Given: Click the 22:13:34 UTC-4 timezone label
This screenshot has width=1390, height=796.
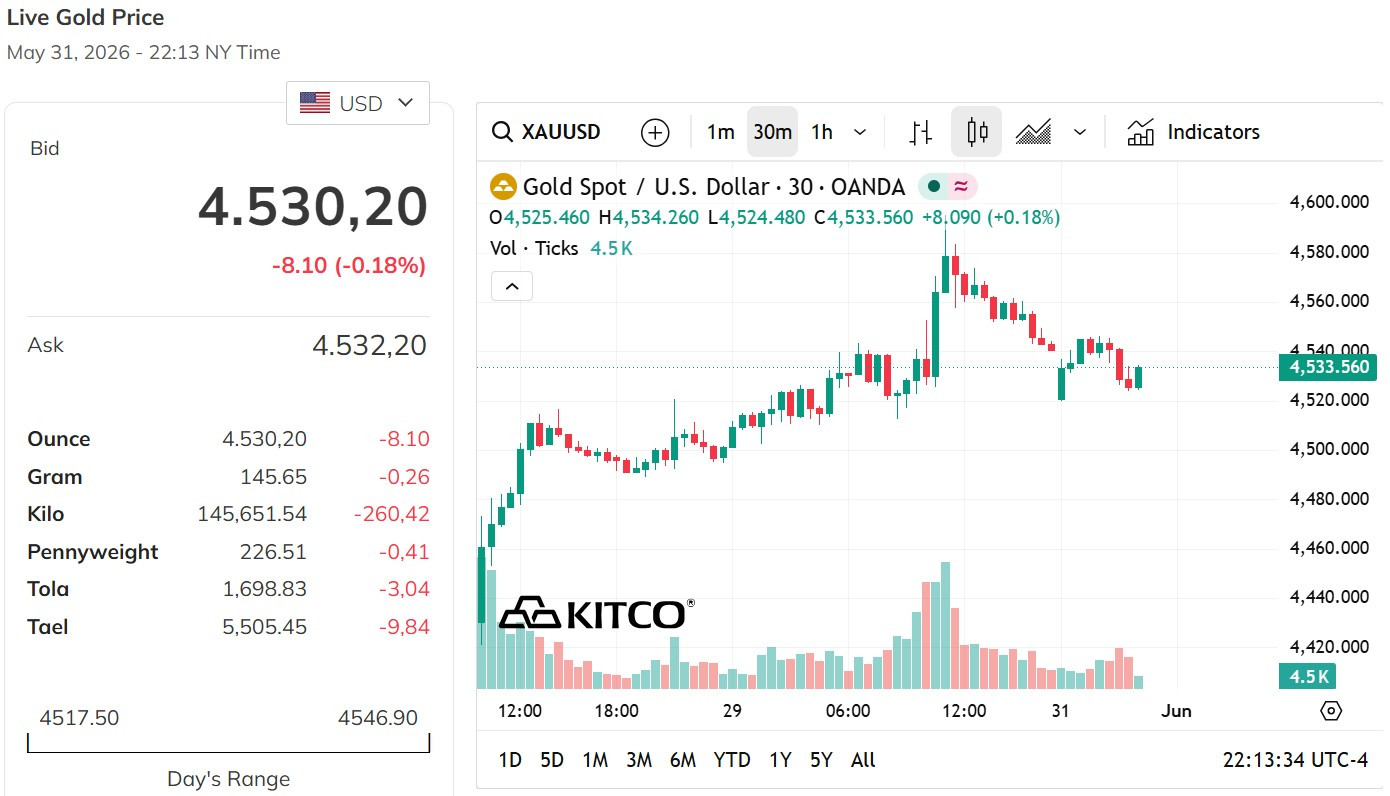Looking at the screenshot, I should (1295, 760).
